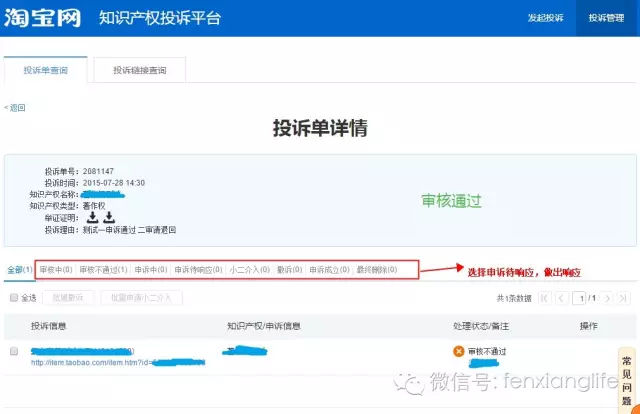Filter by 撤诉(0)
Image resolution: width=640 pixels, height=414 pixels.
pos(289,269)
